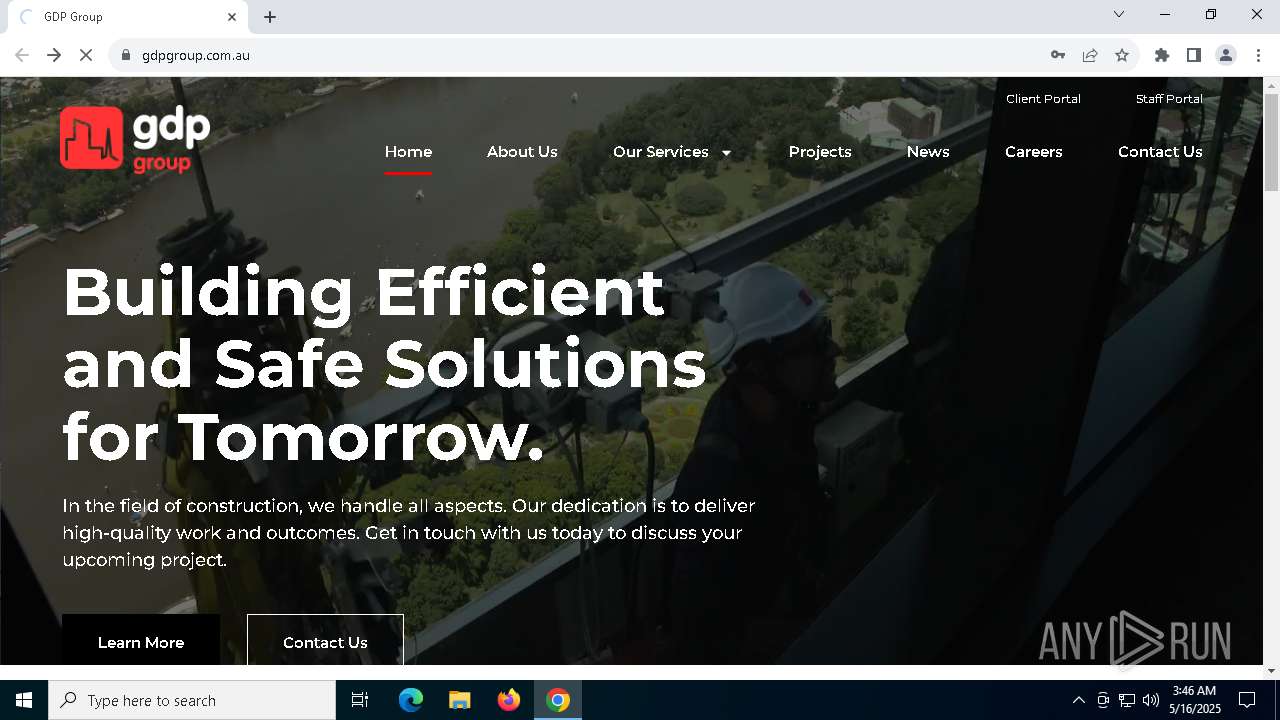This screenshot has height=720, width=1280.
Task: Open Contact Us in navigation bar
Action: 1160,152
